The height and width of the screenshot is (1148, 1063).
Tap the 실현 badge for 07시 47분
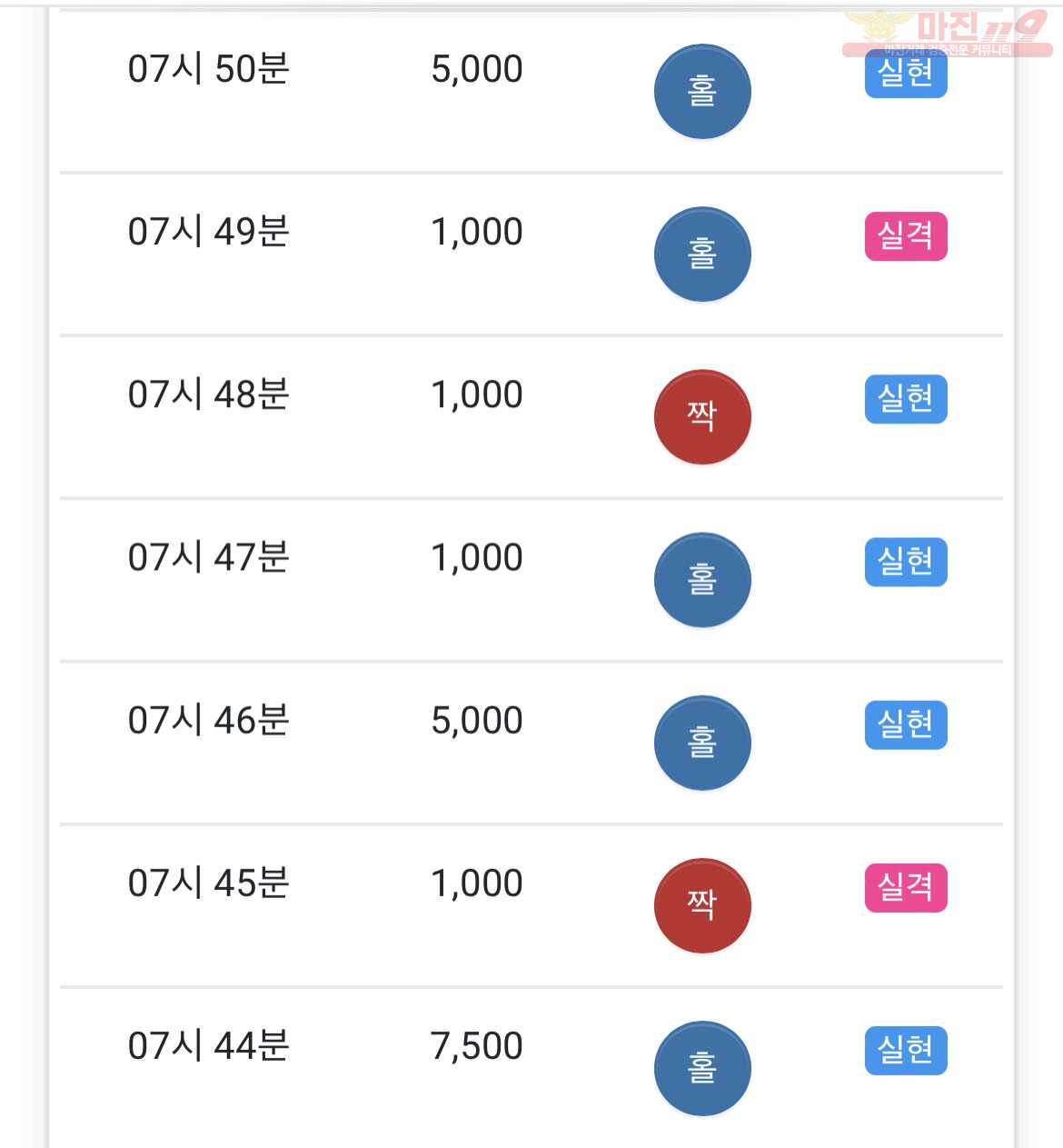906,562
